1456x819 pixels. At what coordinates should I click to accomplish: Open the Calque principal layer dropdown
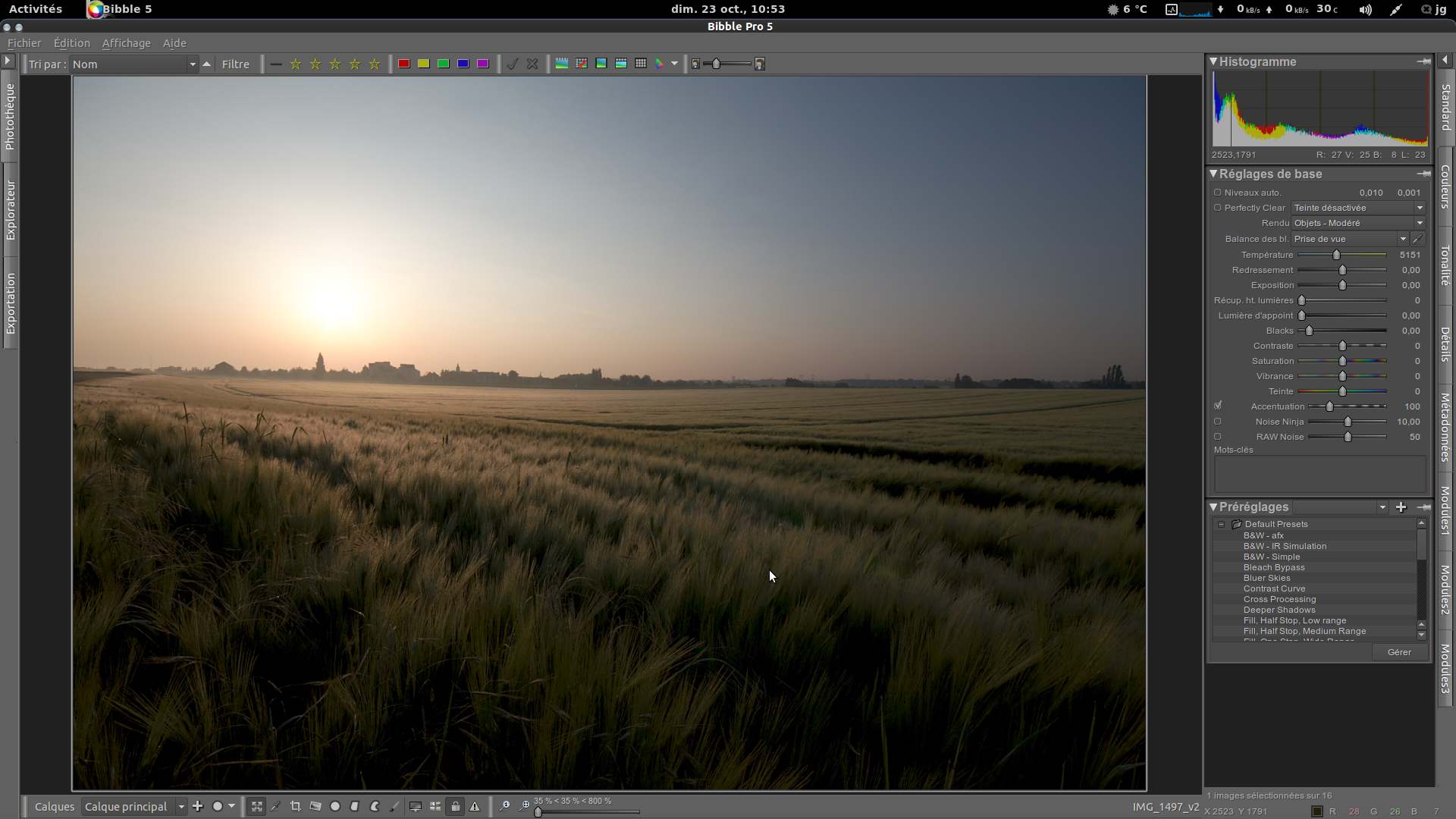(x=134, y=806)
